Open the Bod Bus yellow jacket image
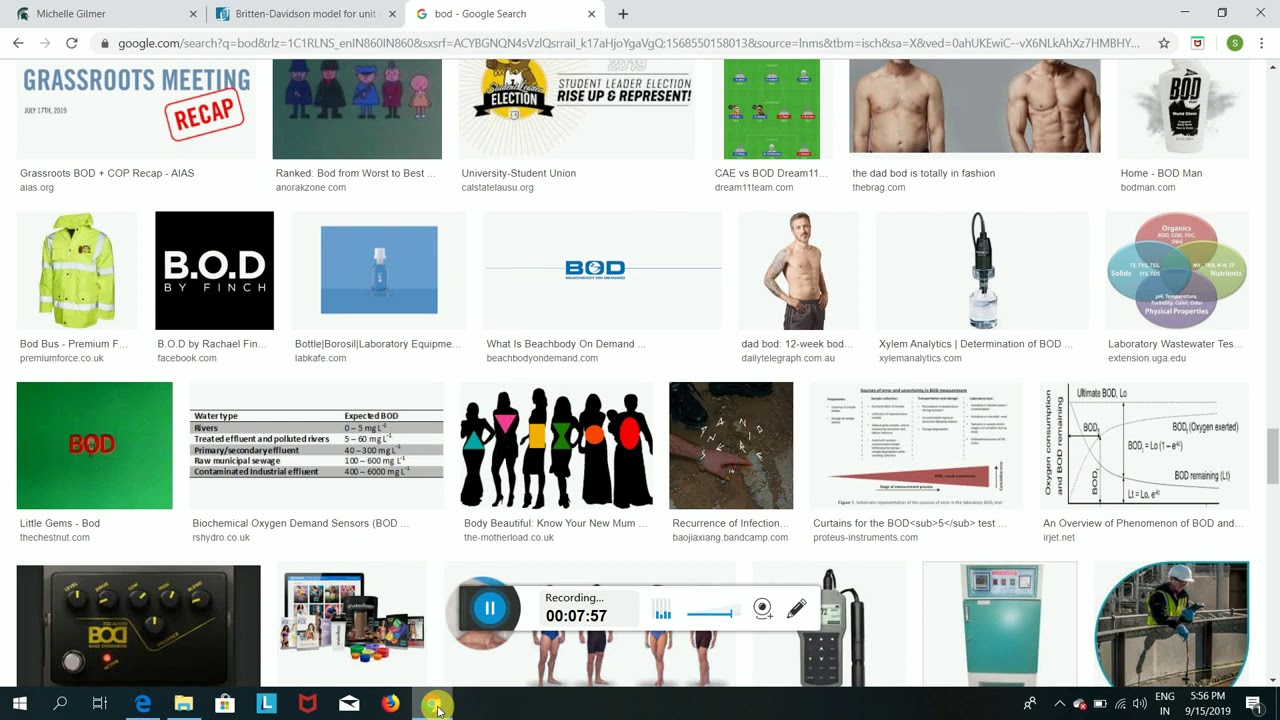This screenshot has width=1280, height=720. click(76, 270)
